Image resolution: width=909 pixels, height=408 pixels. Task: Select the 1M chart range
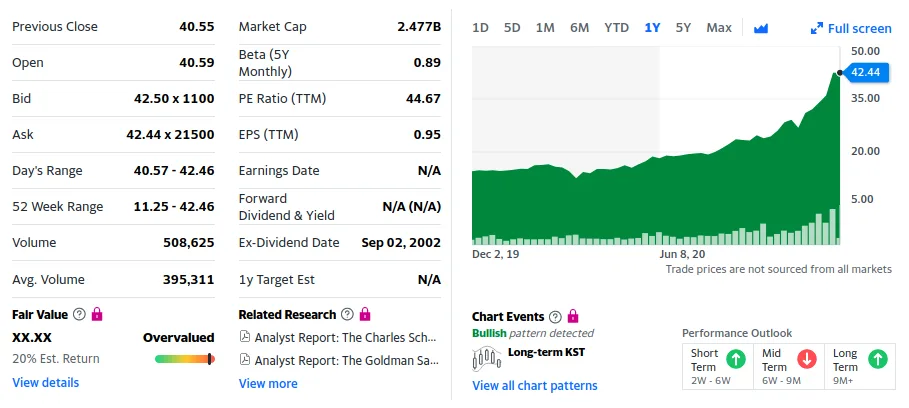tap(545, 28)
